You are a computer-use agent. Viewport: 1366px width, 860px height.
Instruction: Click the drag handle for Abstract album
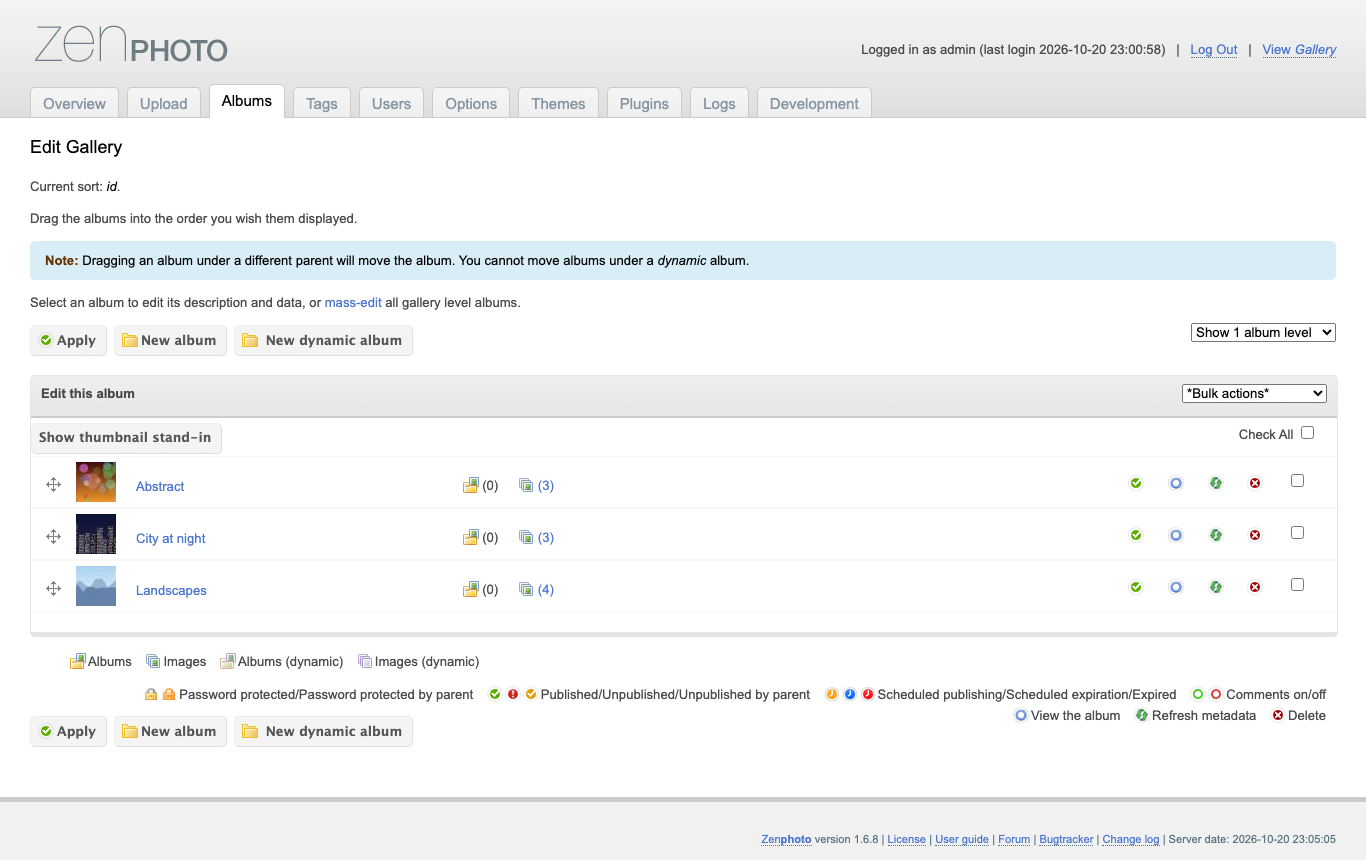pos(54,484)
